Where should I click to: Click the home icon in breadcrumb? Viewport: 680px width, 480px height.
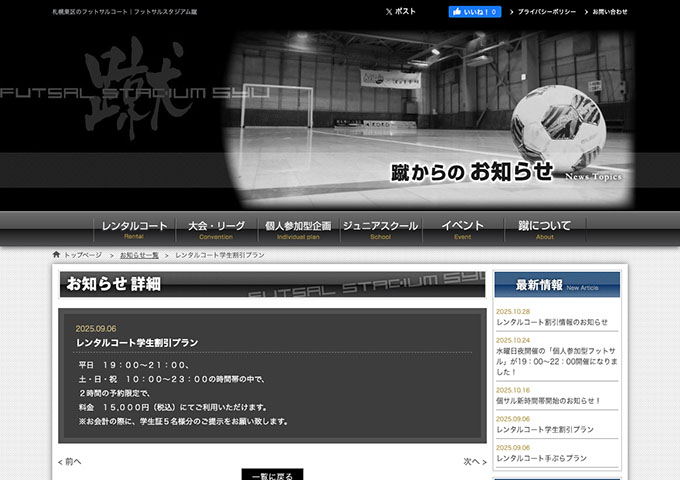click(x=57, y=255)
